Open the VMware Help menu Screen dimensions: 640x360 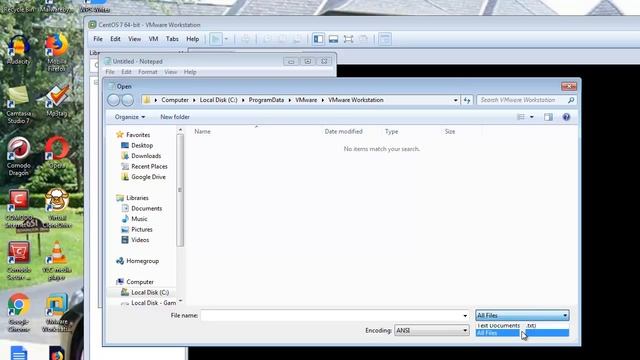click(x=192, y=39)
